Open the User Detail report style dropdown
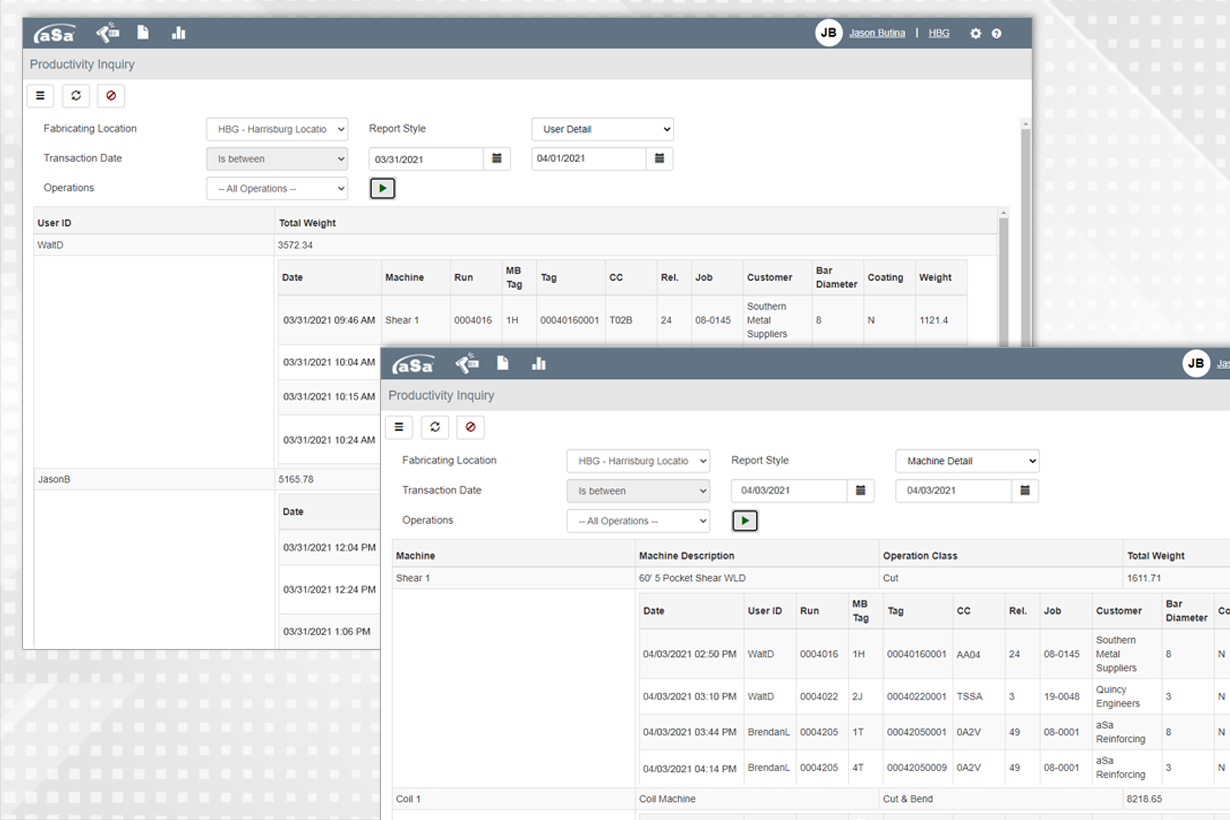1230x820 pixels. [602, 129]
